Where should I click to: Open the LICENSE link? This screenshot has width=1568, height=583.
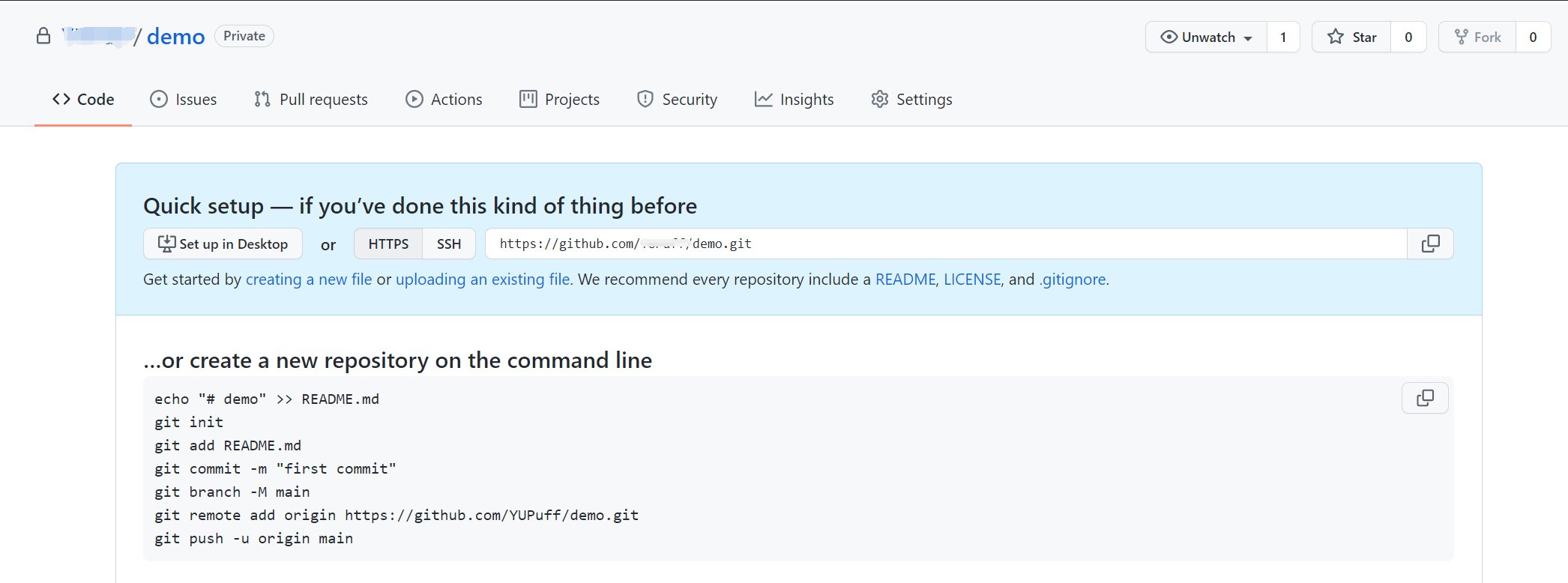tap(972, 280)
